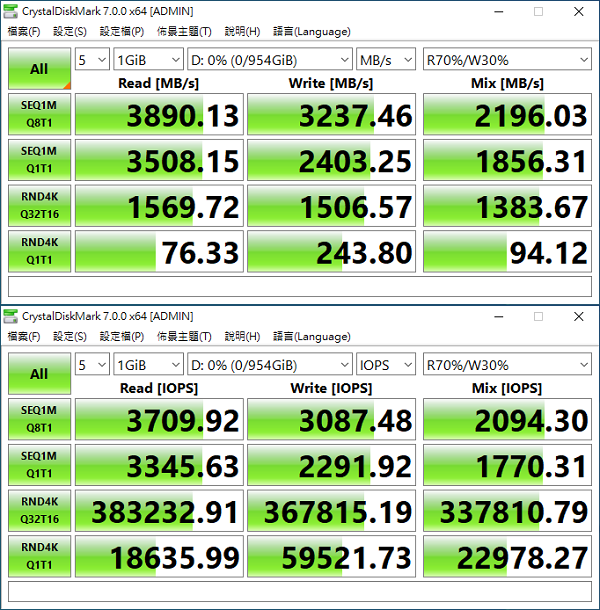Open the Help (H) menu in bottom window
The width and height of the screenshot is (600, 610).
242,337
